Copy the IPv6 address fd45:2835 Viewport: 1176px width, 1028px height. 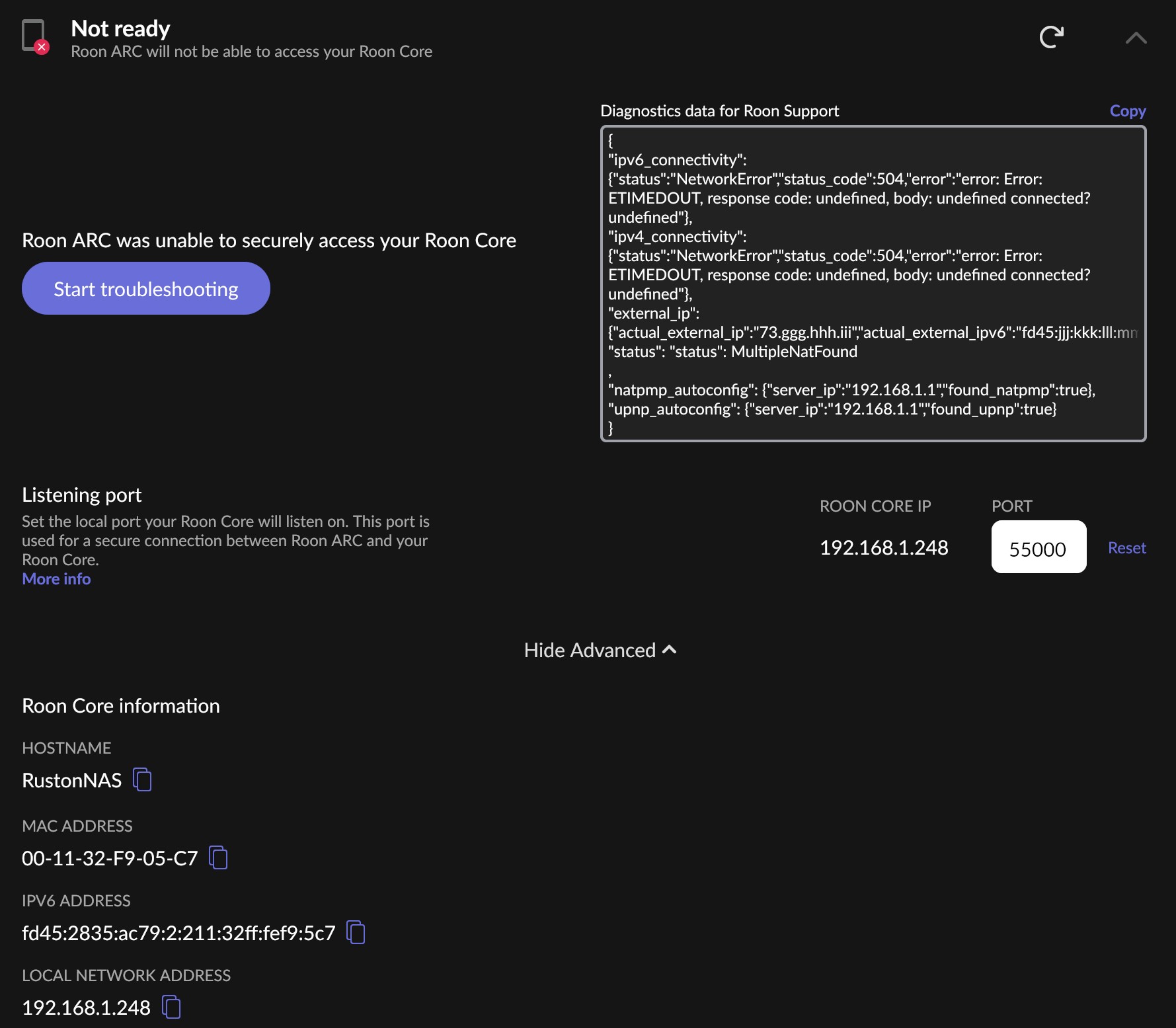356,932
